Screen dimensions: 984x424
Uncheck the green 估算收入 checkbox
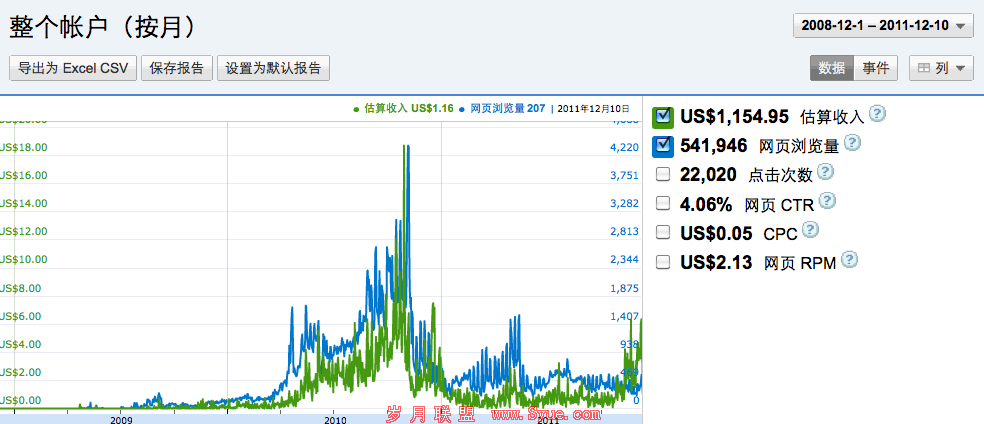point(662,117)
